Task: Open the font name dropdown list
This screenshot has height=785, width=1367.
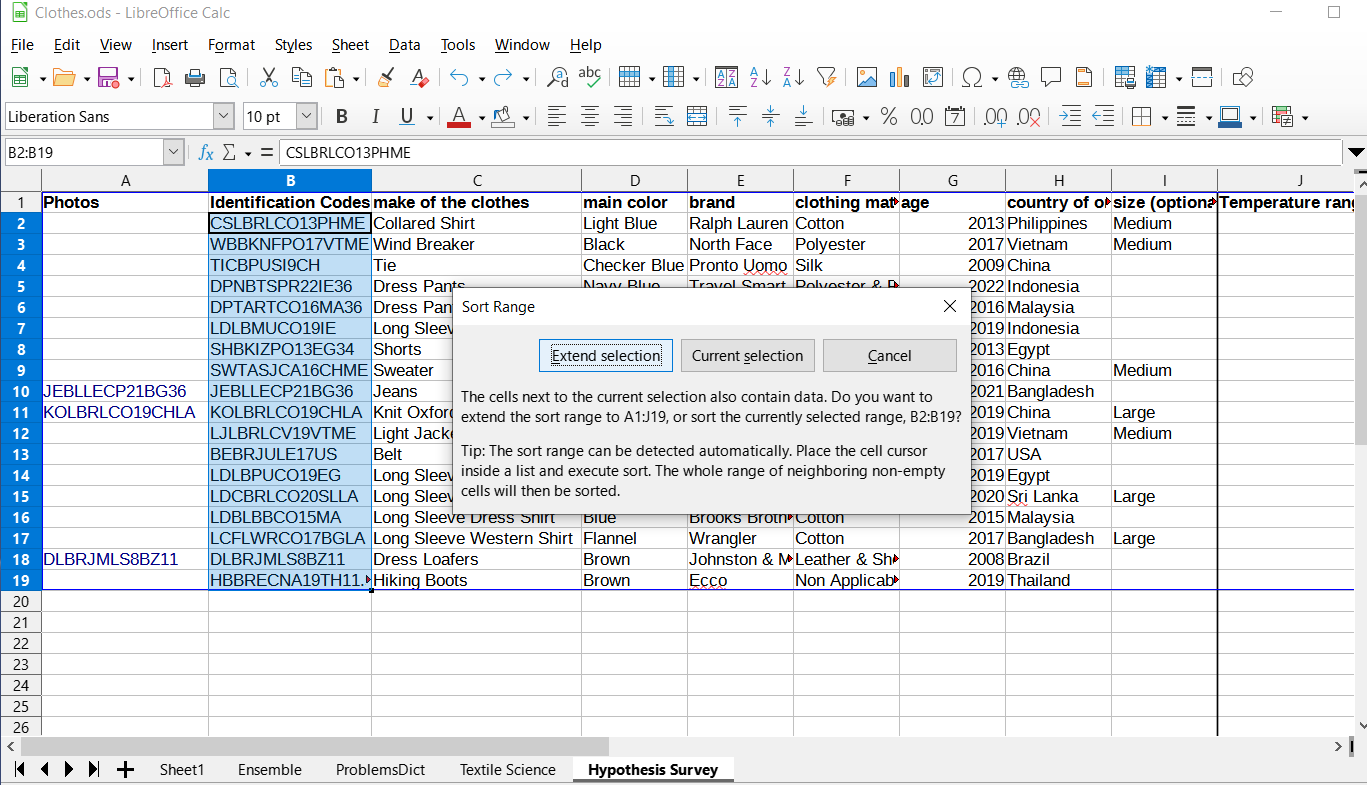Action: coord(223,117)
